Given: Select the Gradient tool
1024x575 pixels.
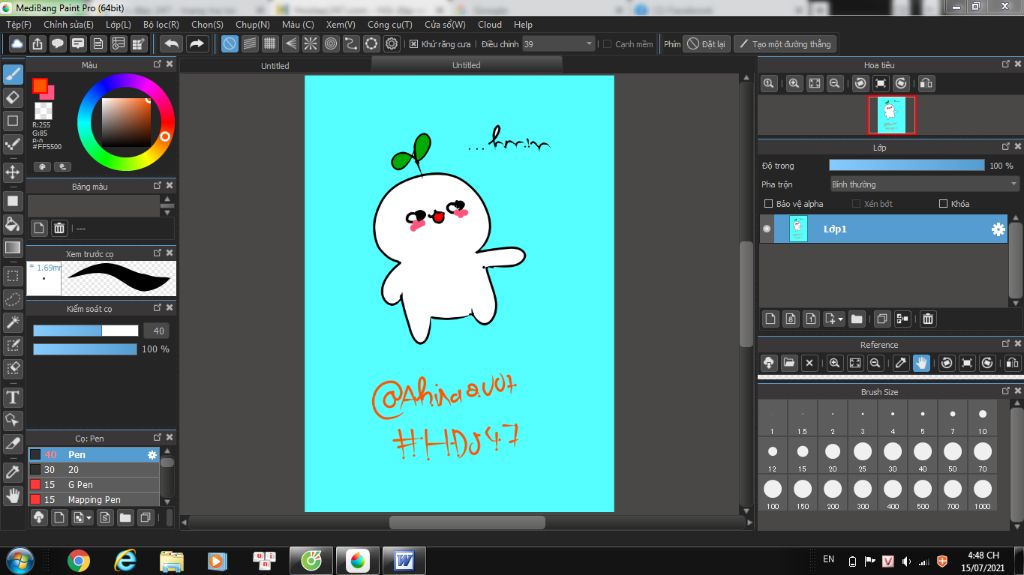Looking at the screenshot, I should 12,248.
